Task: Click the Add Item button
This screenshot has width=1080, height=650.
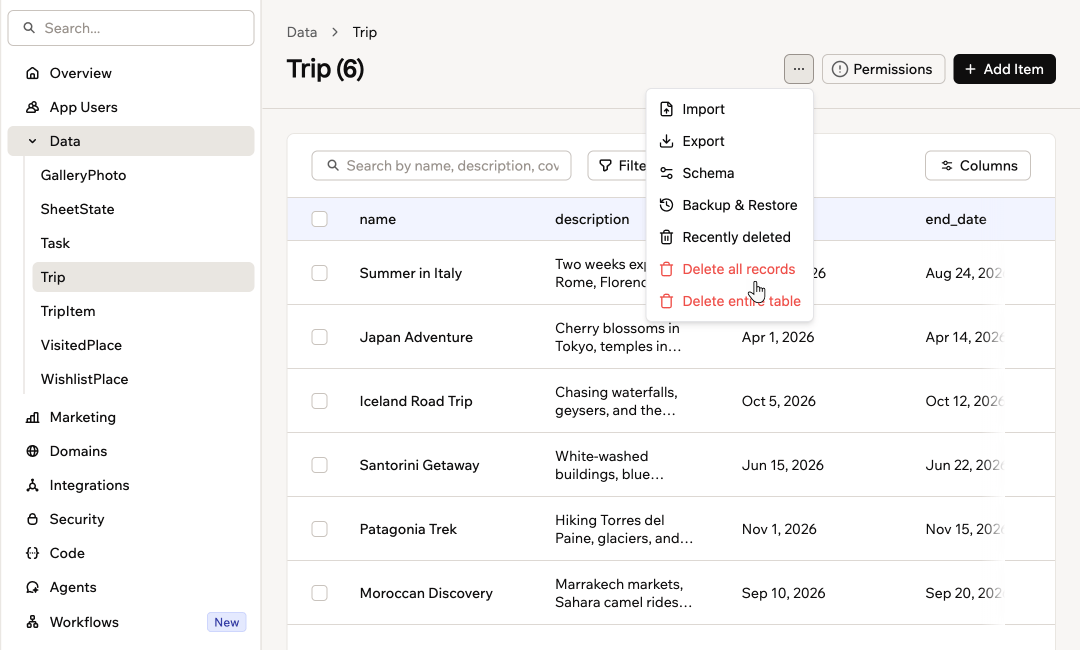Action: [x=1004, y=69]
